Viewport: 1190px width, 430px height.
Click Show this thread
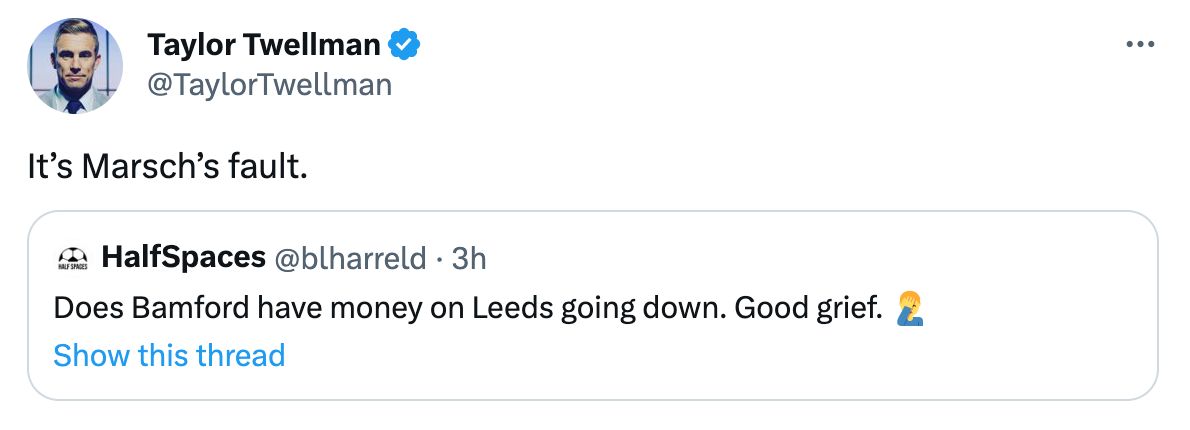[x=169, y=355]
